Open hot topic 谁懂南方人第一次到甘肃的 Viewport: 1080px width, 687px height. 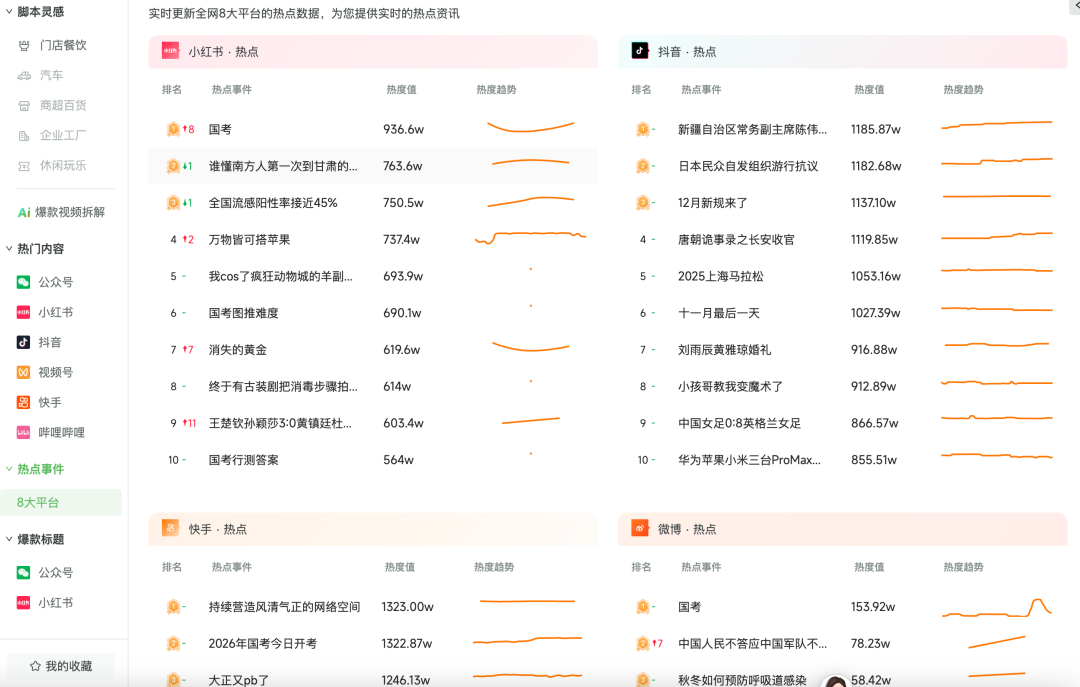283,166
